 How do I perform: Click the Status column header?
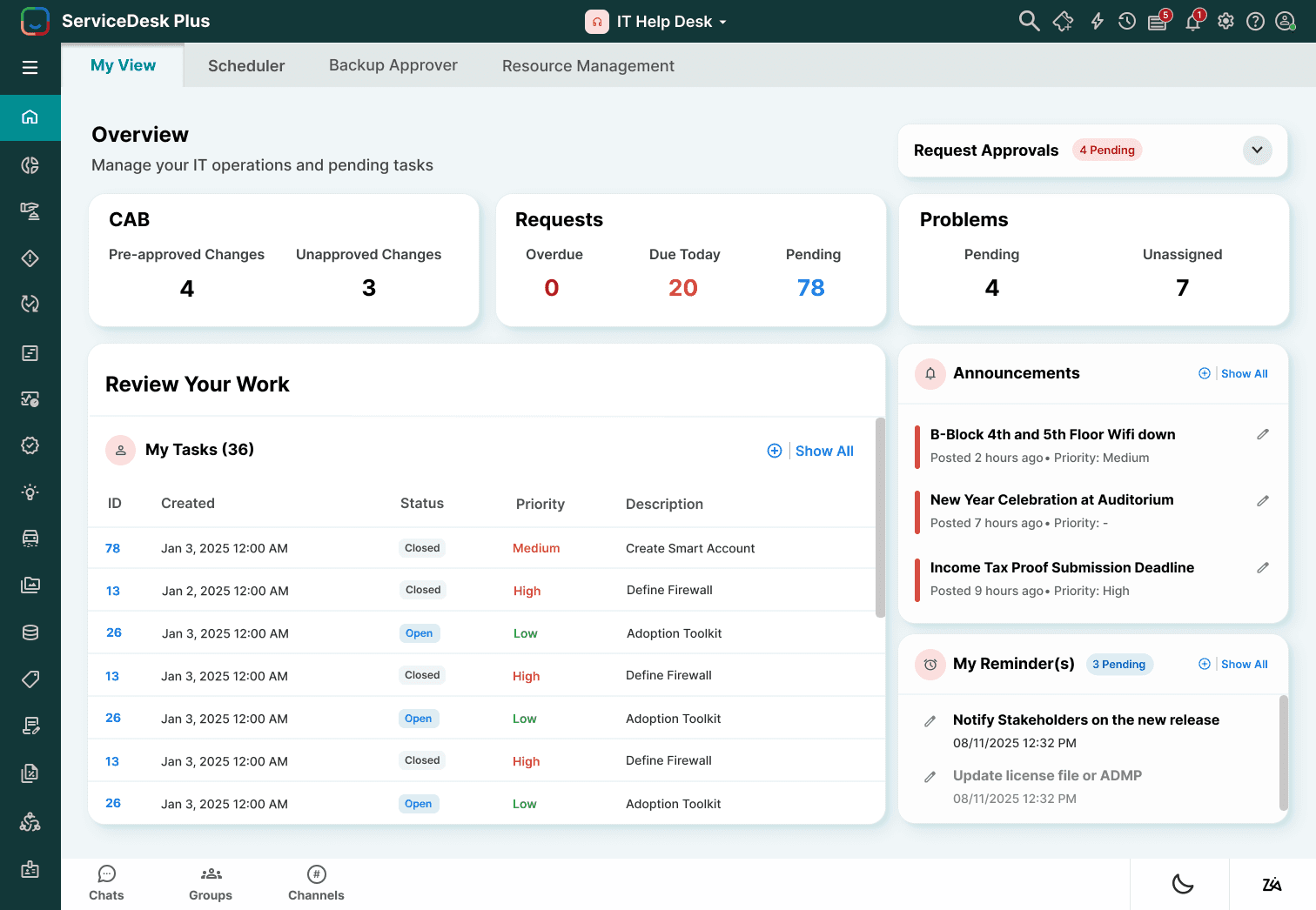click(x=422, y=503)
